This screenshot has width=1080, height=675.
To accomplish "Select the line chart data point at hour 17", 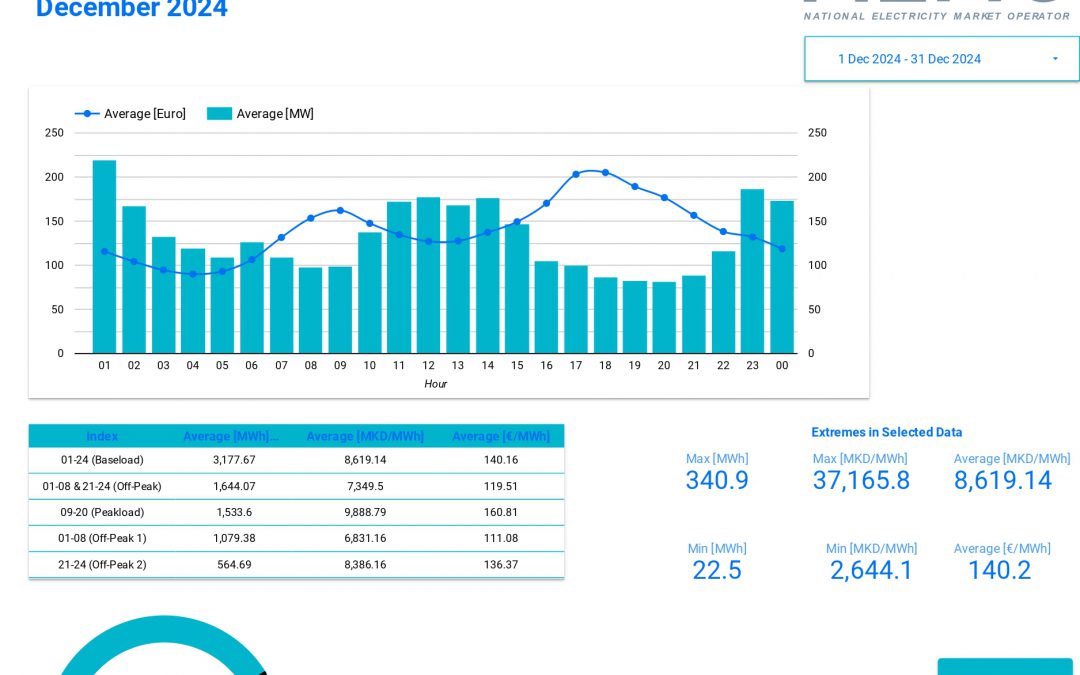I will (x=576, y=173).
